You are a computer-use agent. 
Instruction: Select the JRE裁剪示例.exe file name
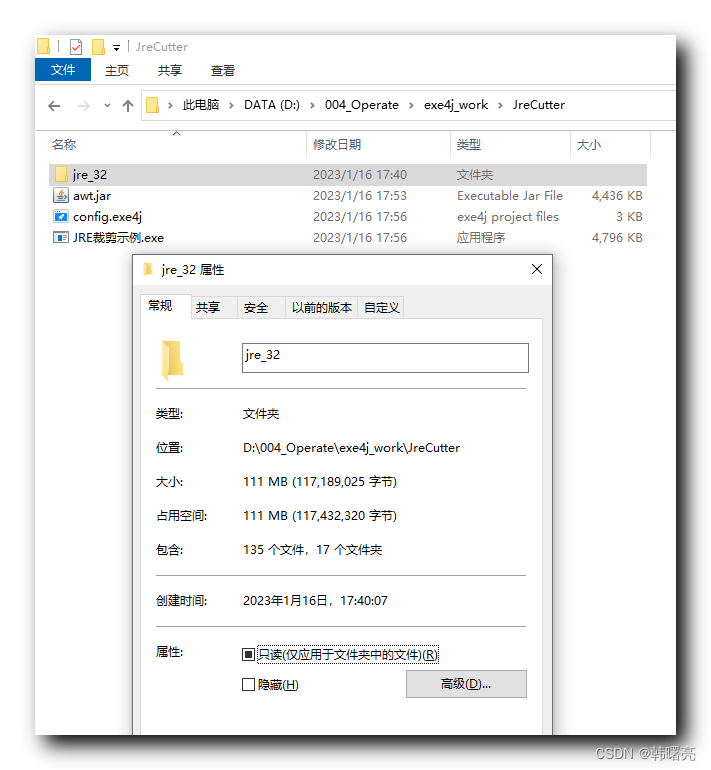coord(118,238)
